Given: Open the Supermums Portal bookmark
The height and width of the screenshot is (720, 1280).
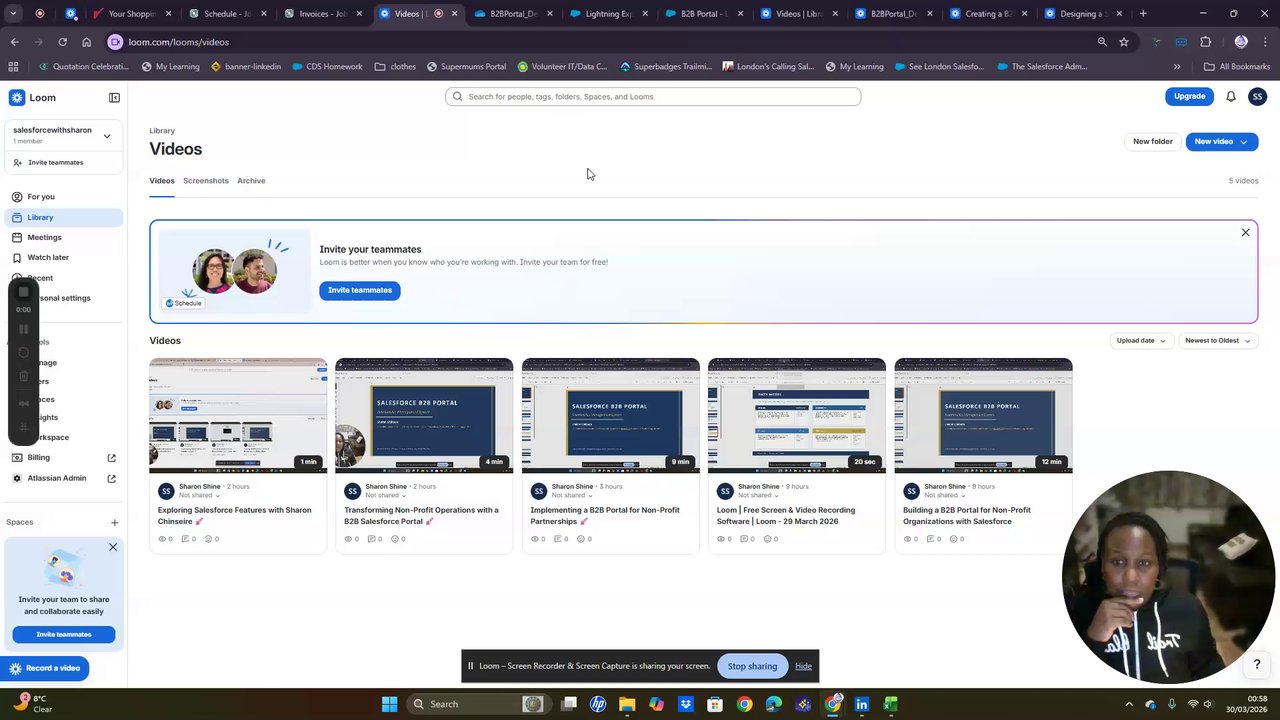Looking at the screenshot, I should [466, 66].
